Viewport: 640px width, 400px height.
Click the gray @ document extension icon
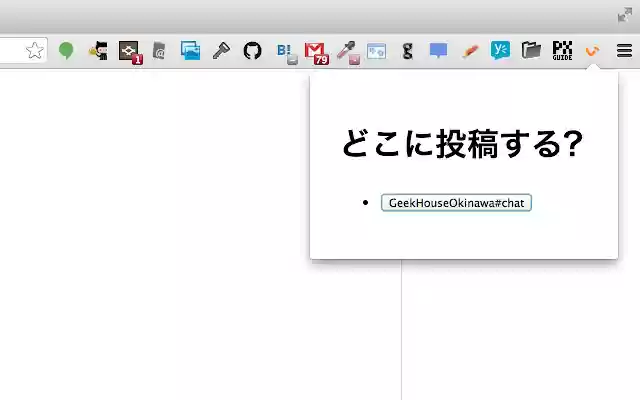coord(159,51)
